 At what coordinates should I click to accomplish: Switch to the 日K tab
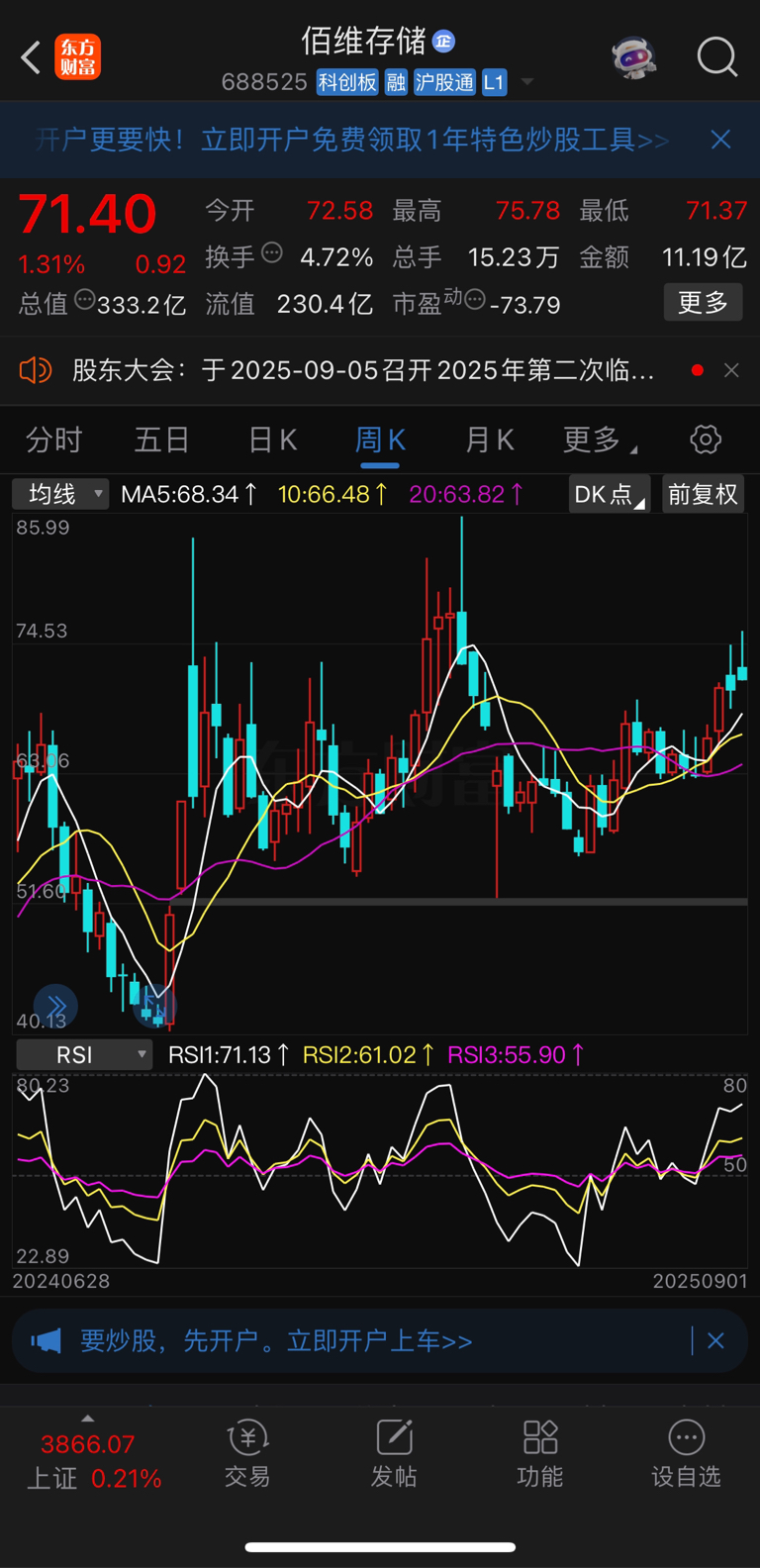(272, 440)
